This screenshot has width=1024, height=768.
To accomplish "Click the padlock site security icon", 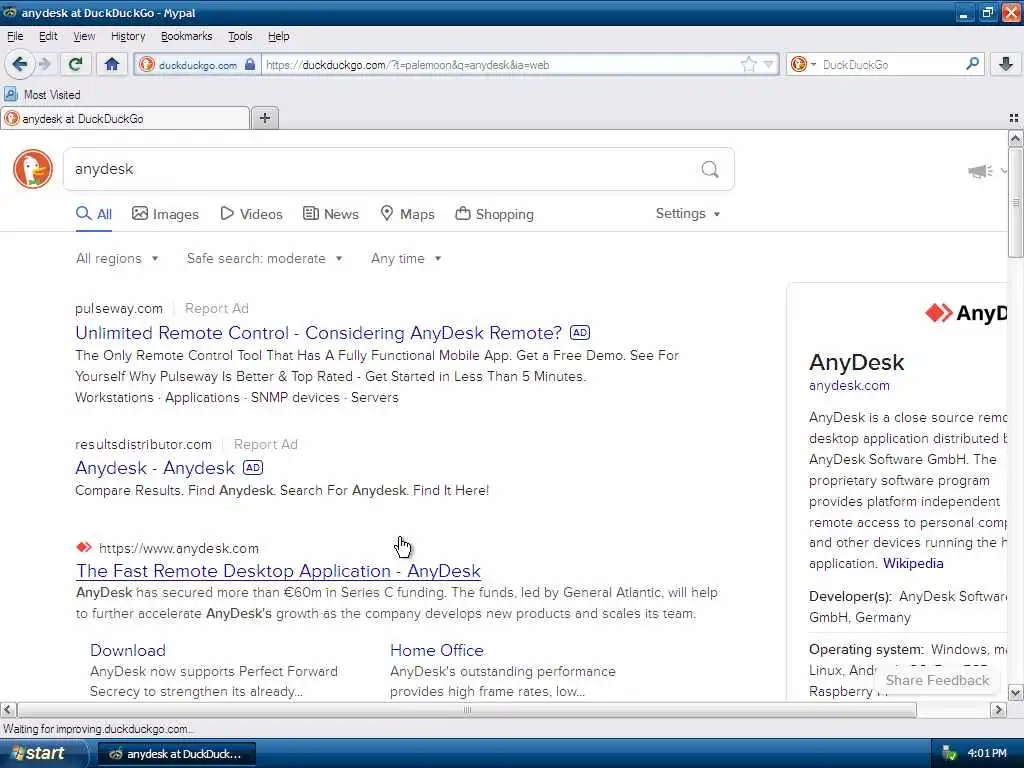I will pyautogui.click(x=249, y=64).
